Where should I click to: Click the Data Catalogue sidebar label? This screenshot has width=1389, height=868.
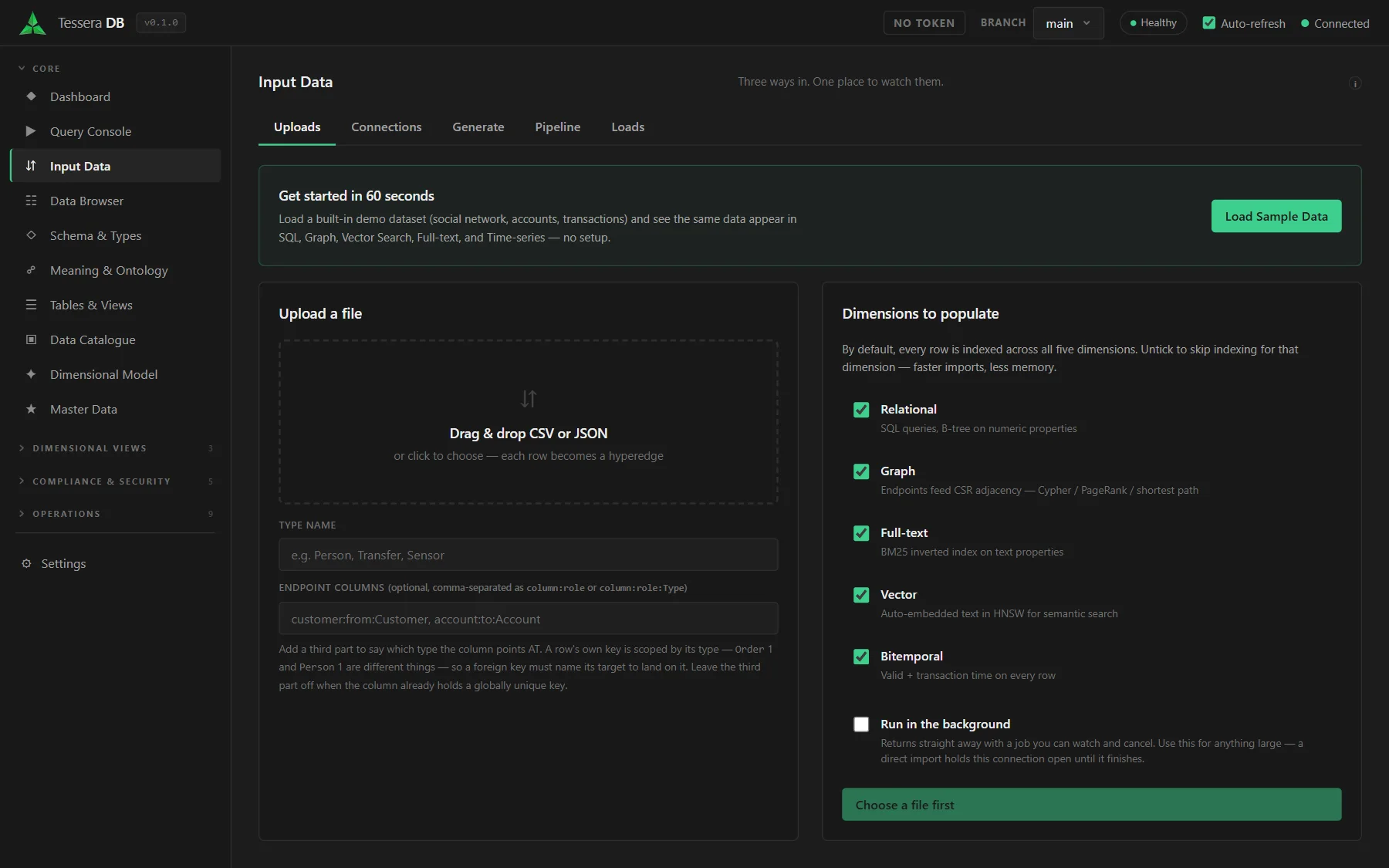tap(93, 339)
